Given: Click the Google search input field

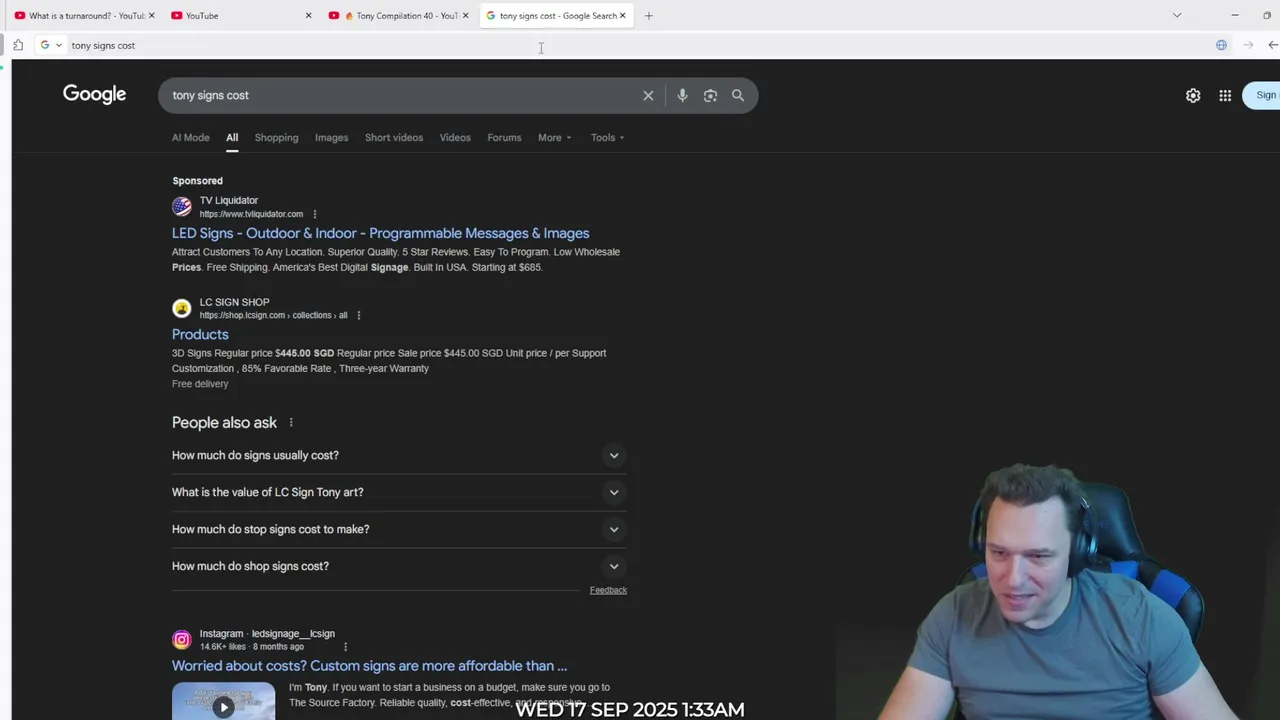Looking at the screenshot, I should point(400,96).
